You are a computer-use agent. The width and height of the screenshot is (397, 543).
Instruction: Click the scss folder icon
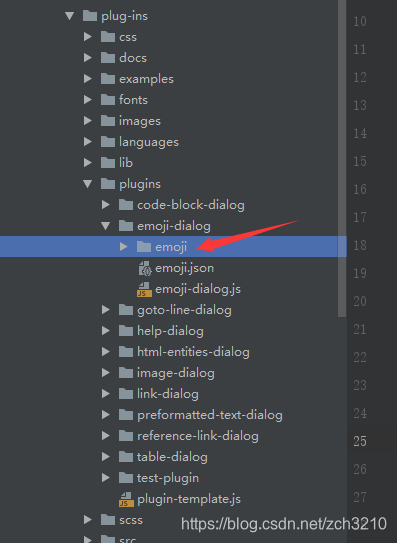pyautogui.click(x=108, y=519)
